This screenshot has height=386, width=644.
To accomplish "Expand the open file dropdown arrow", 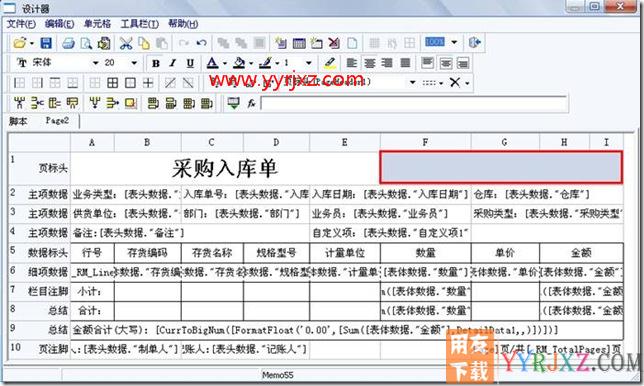I will click(x=32, y=43).
